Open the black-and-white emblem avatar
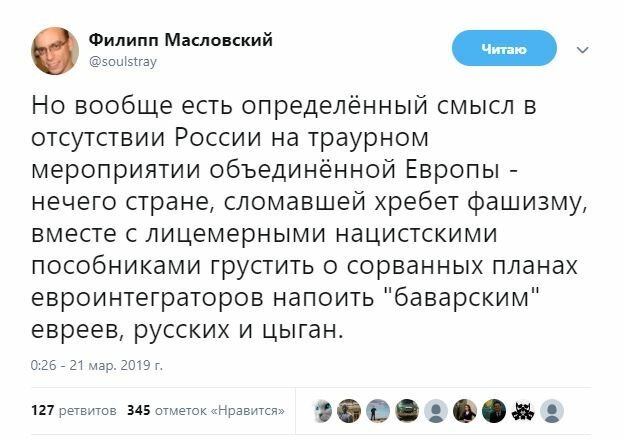The width and height of the screenshot is (623, 441). pyautogui.click(x=520, y=410)
